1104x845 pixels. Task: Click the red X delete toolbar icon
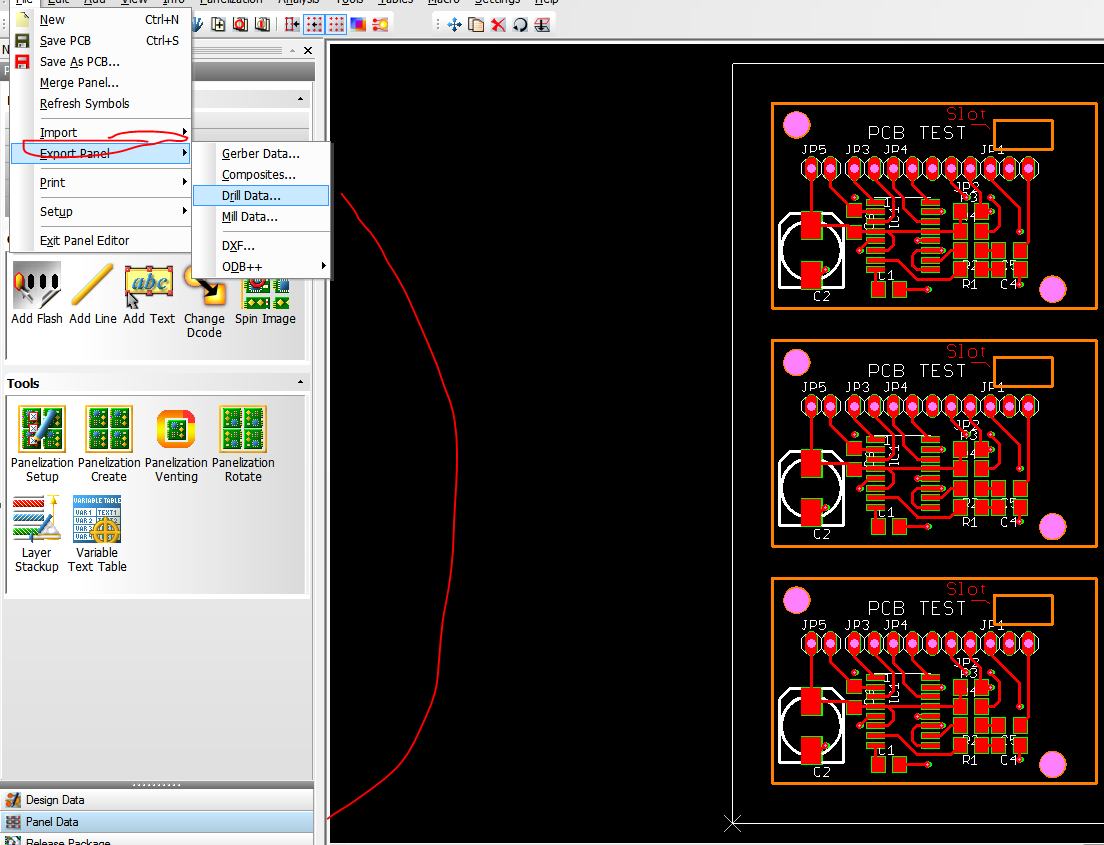click(498, 25)
